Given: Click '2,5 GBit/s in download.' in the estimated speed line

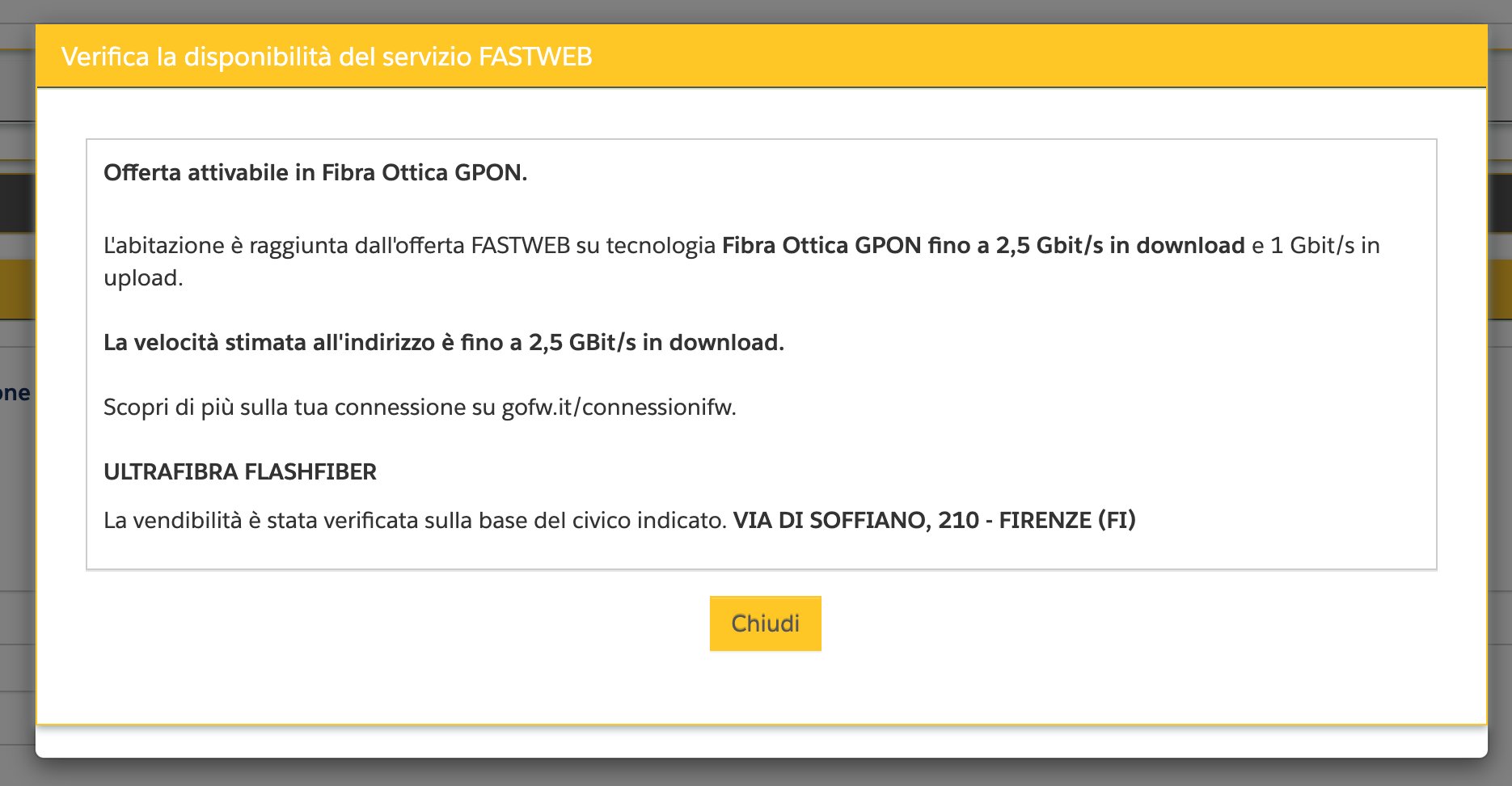Looking at the screenshot, I should pos(656,343).
